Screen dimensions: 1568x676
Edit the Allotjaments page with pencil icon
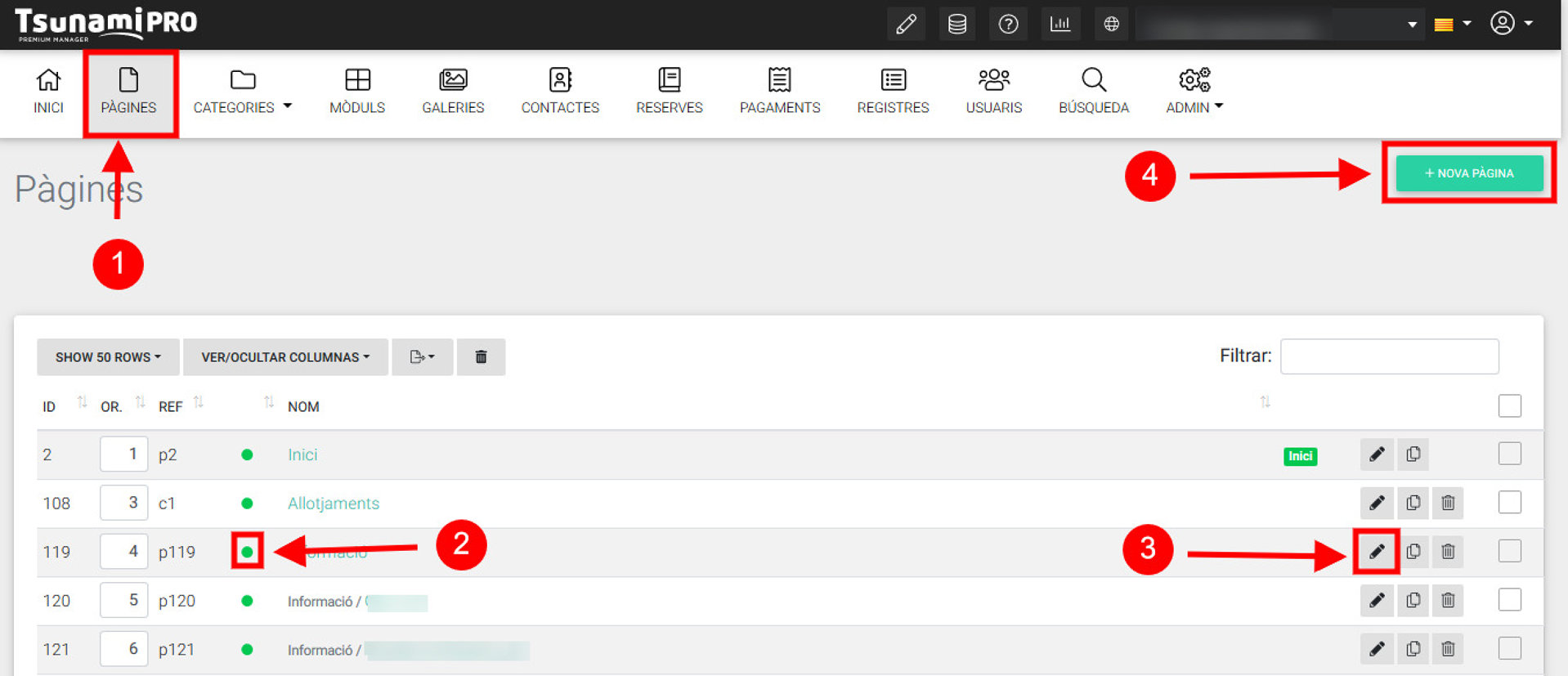tap(1377, 503)
